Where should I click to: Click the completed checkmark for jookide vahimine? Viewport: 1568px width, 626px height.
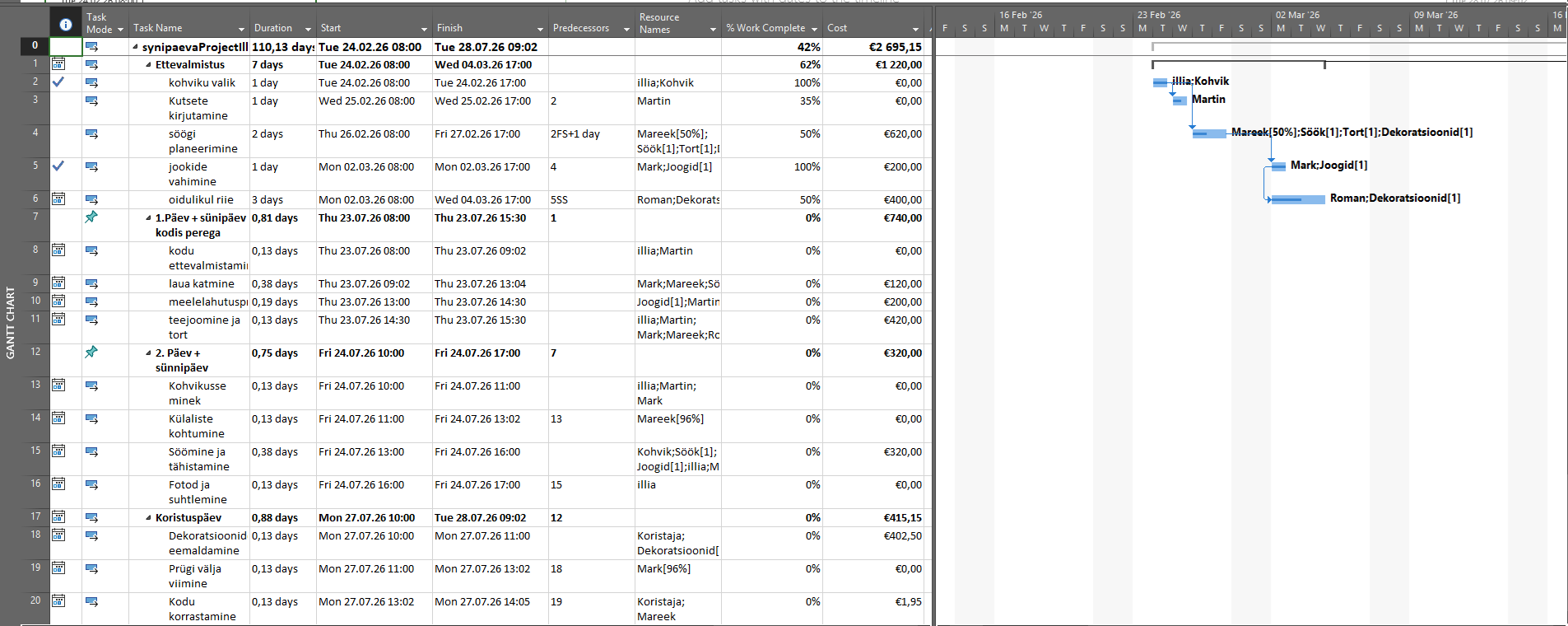[58, 166]
